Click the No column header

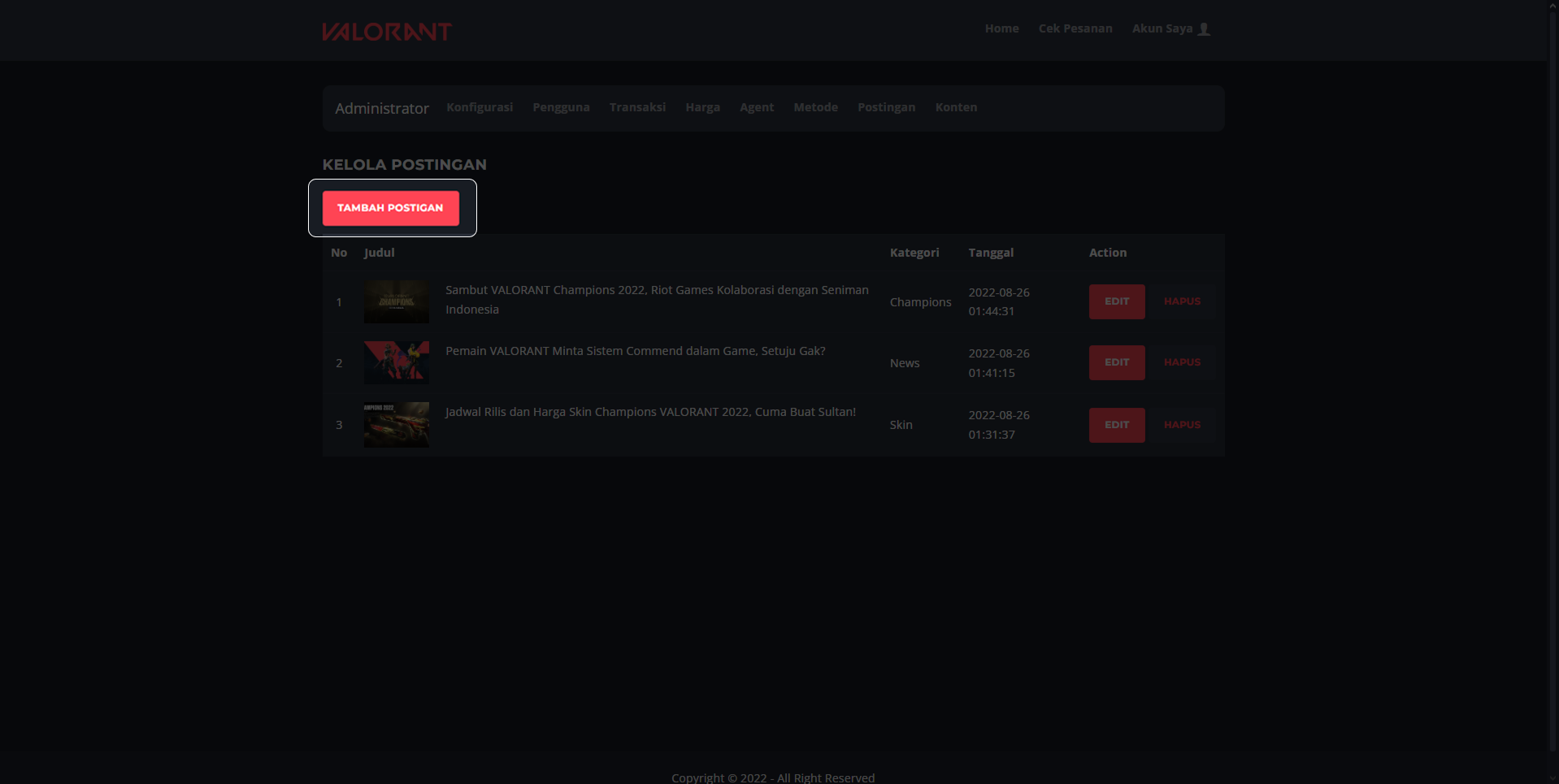pyautogui.click(x=339, y=253)
